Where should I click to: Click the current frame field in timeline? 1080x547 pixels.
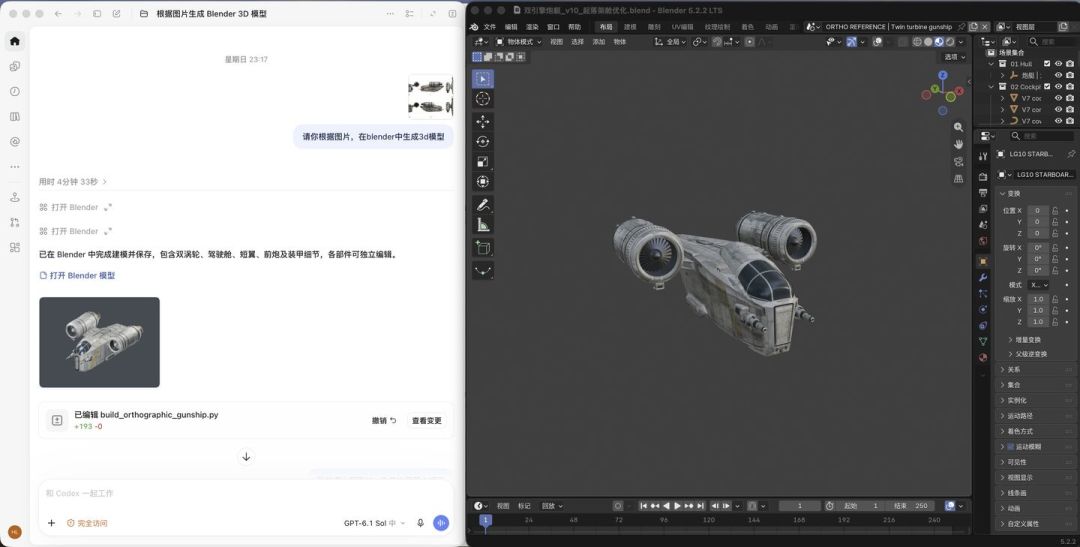point(800,506)
